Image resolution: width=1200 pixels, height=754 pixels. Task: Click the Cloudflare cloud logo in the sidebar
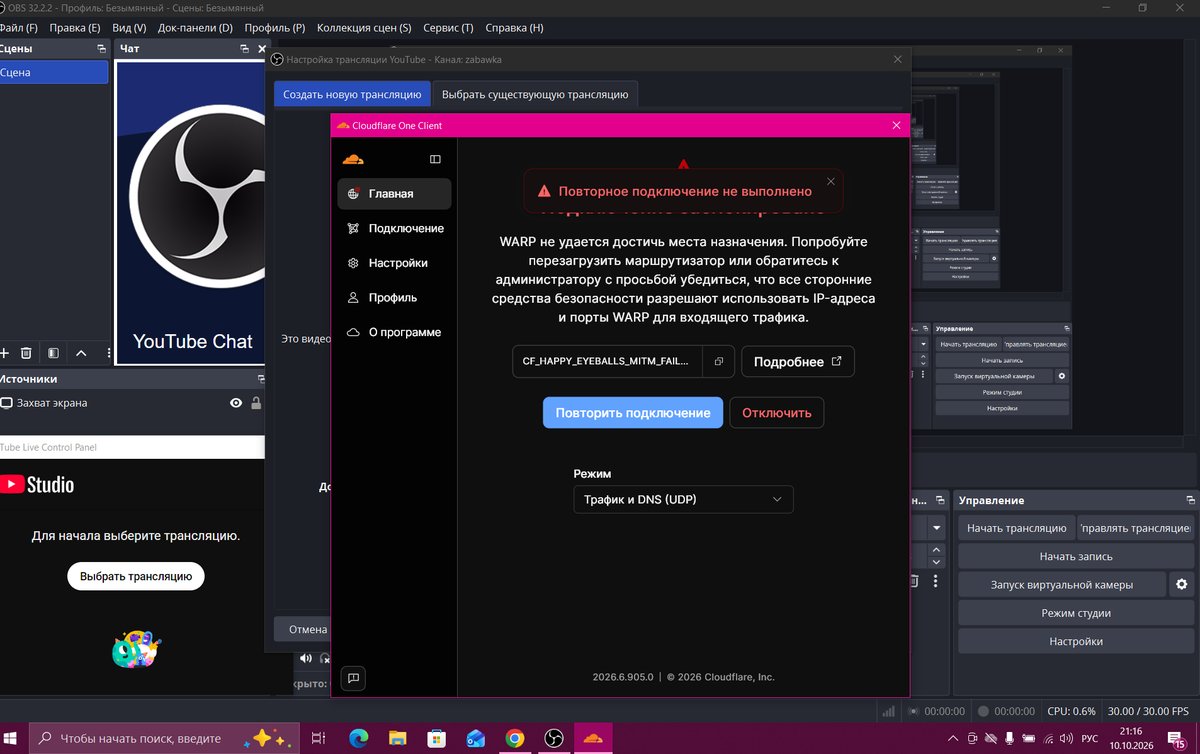click(x=352, y=159)
